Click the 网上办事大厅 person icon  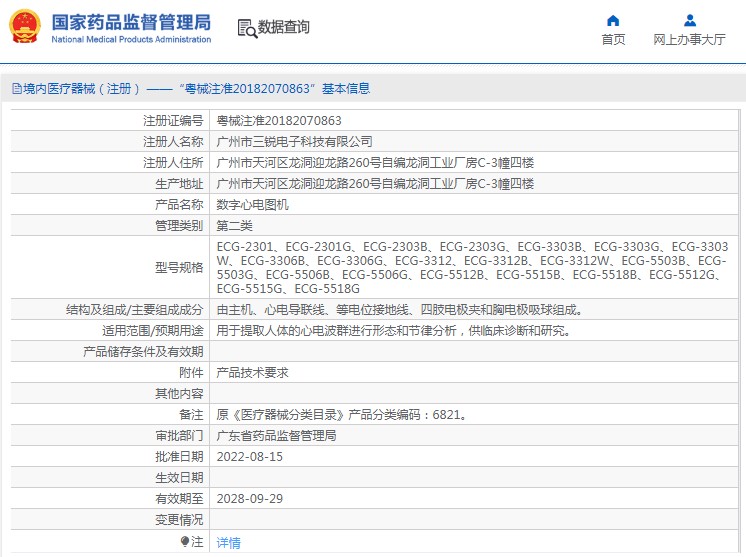(x=689, y=20)
